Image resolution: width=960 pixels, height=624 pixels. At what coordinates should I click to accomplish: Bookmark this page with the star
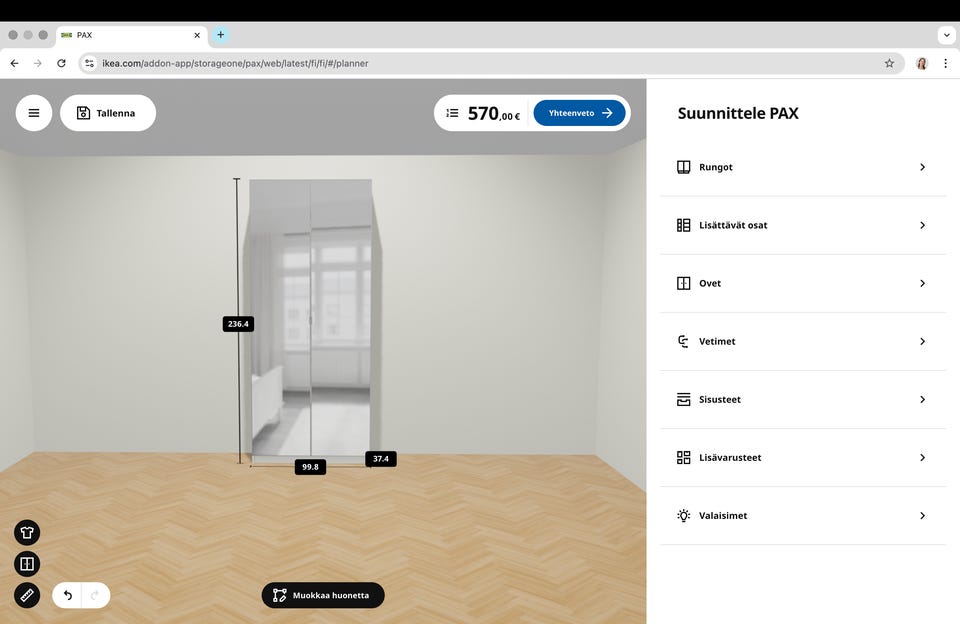(x=889, y=63)
